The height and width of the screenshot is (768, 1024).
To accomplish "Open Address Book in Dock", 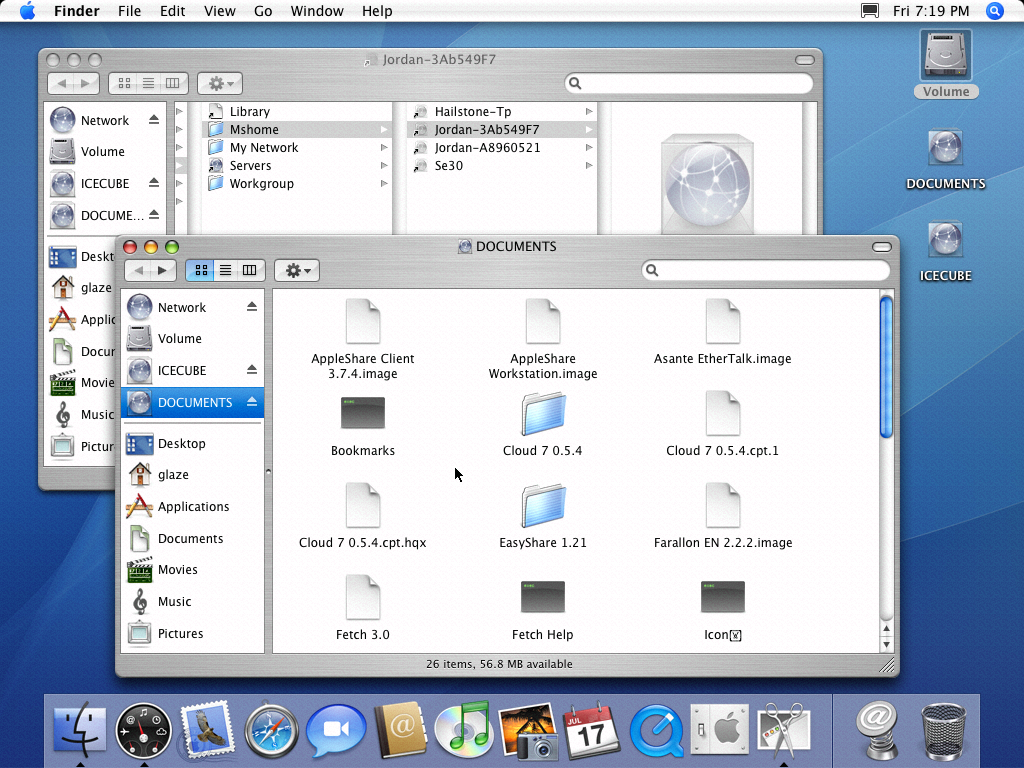I will click(400, 730).
